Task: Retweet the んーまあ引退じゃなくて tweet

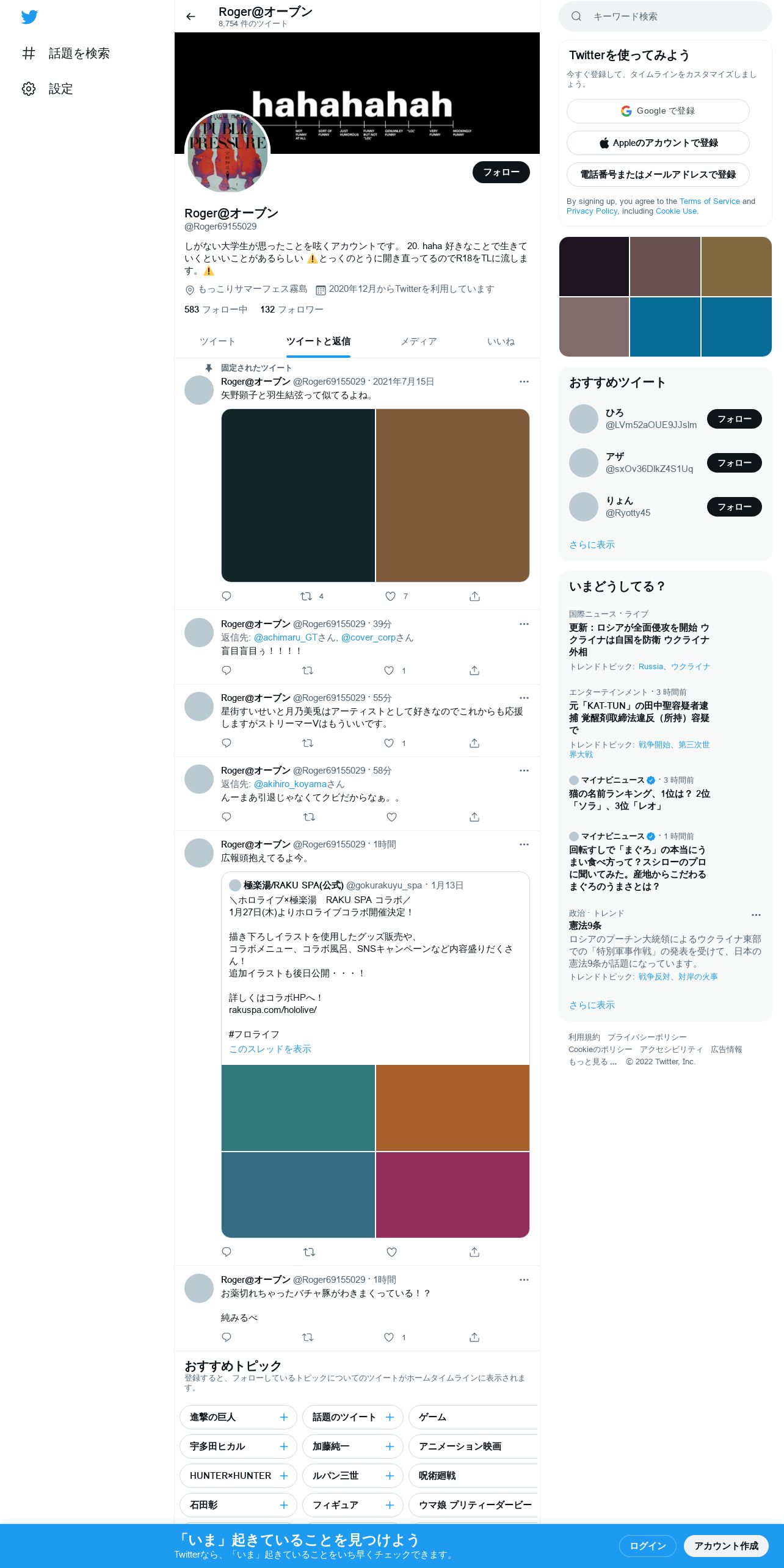Action: [x=309, y=817]
